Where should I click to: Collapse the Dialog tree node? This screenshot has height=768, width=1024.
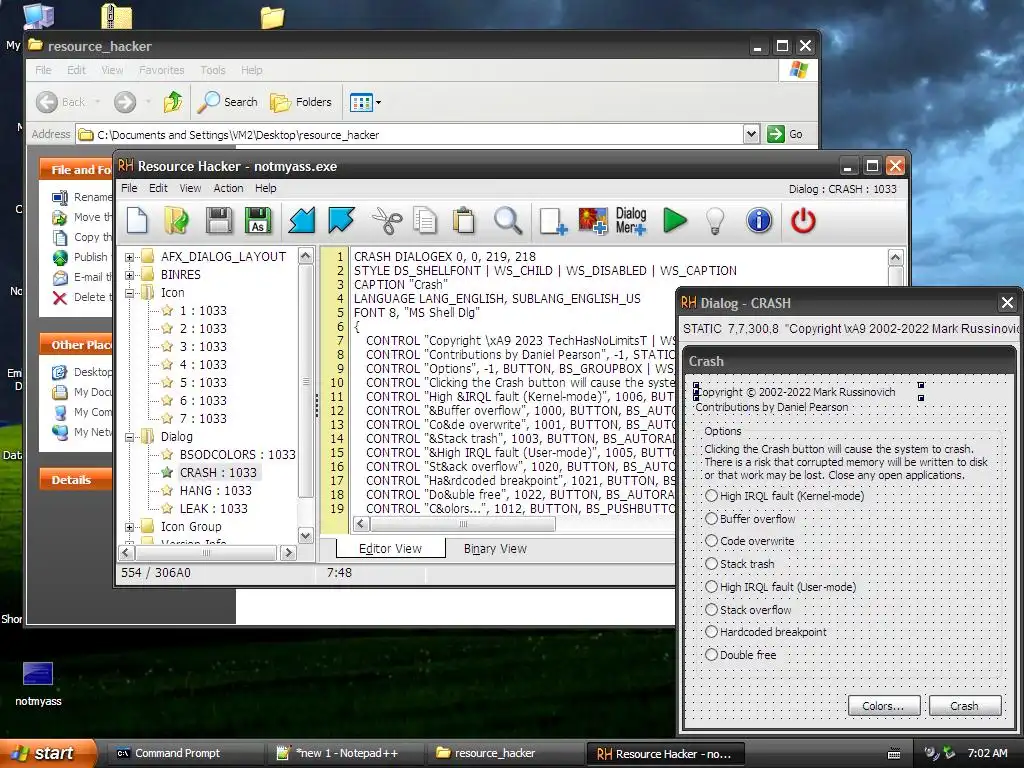pos(129,437)
